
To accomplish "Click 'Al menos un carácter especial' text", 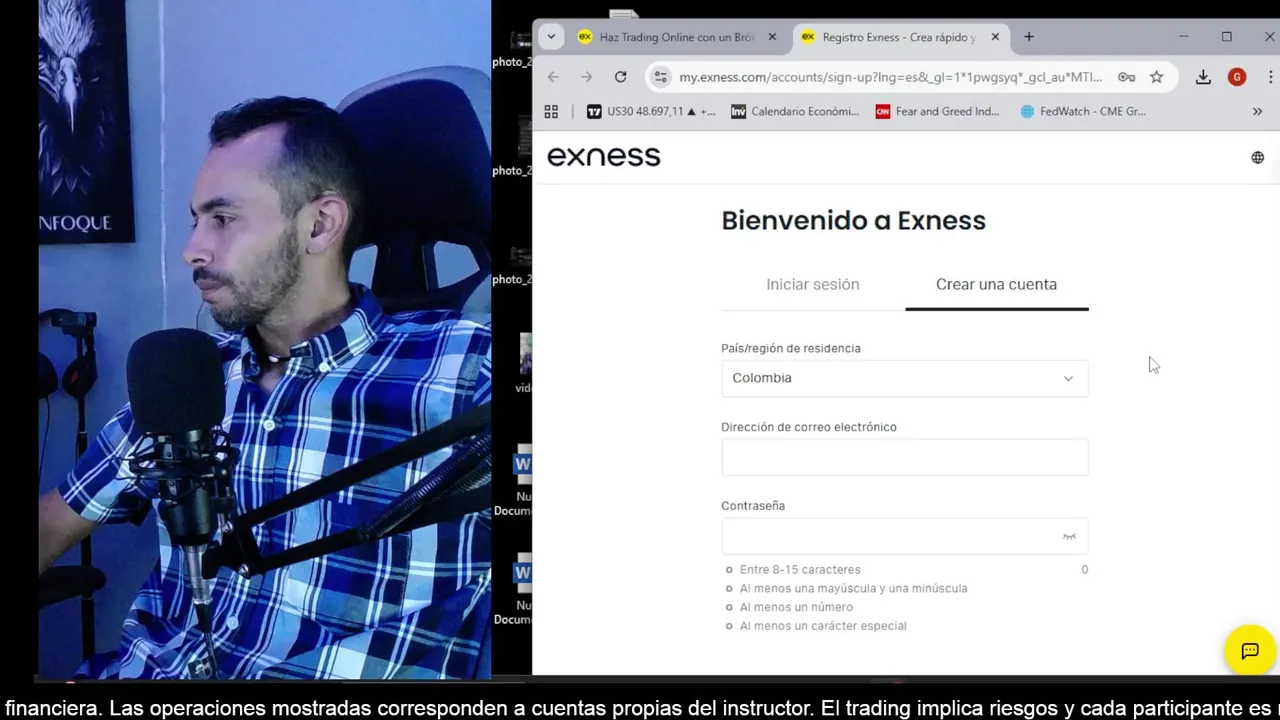I will (823, 626).
